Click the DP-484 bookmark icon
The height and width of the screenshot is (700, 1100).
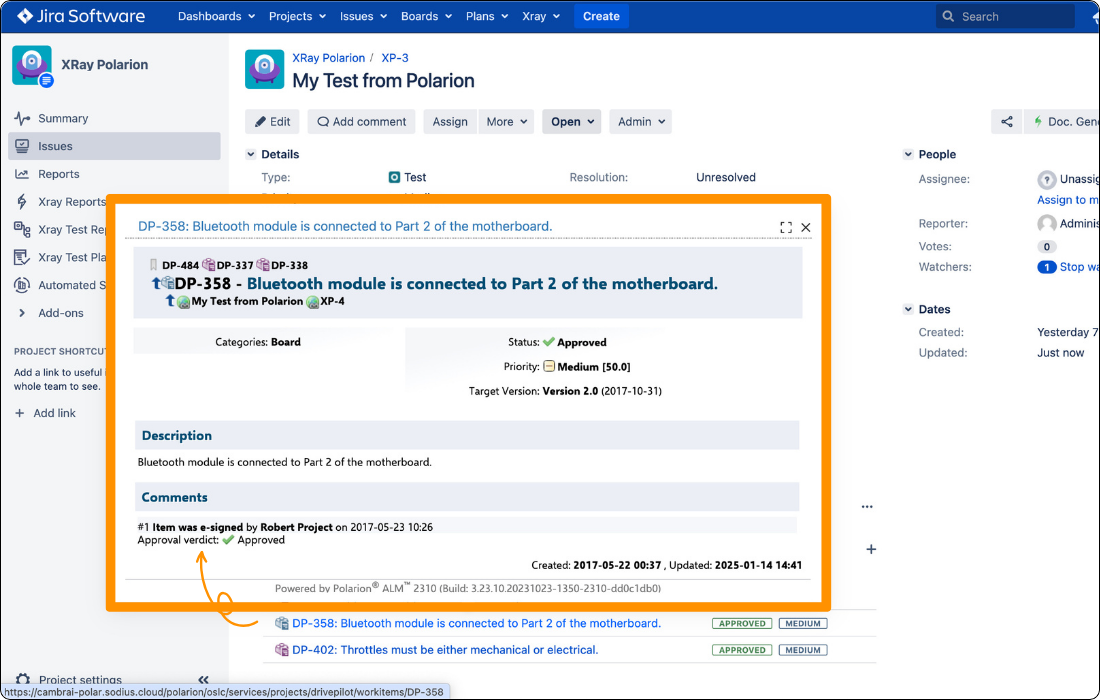154,265
